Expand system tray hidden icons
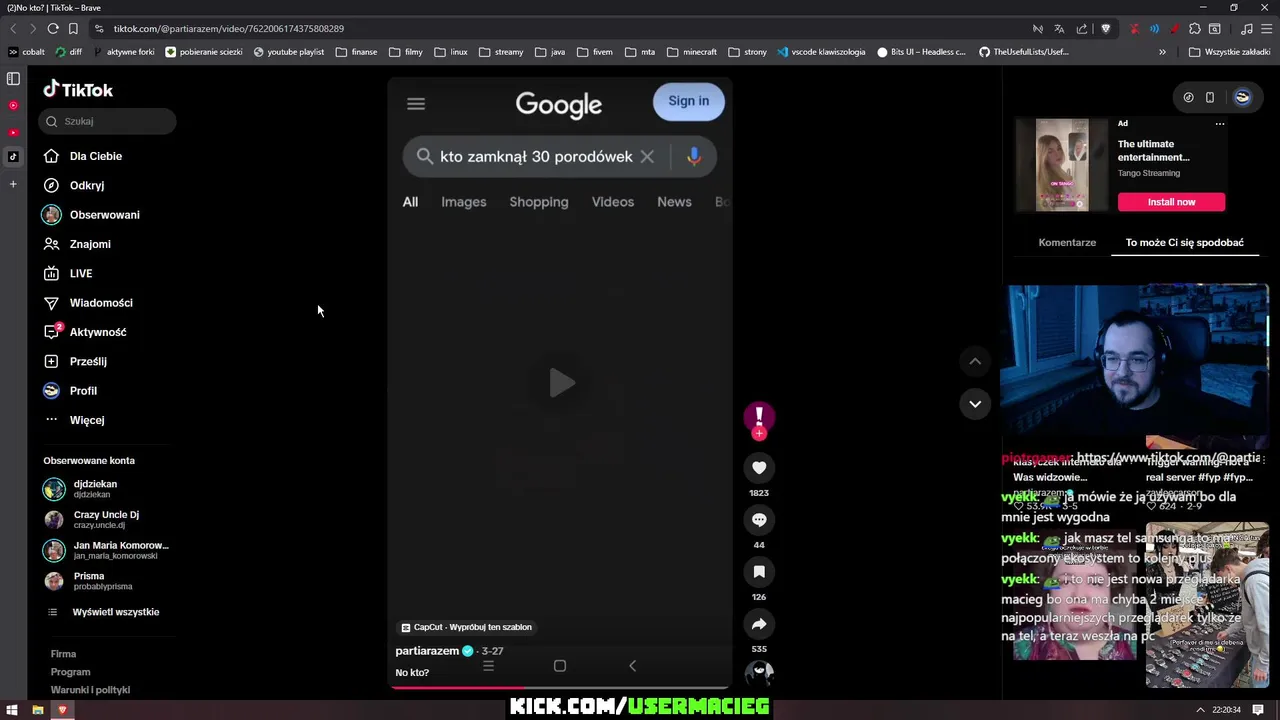This screenshot has width=1280, height=720. [x=1200, y=710]
